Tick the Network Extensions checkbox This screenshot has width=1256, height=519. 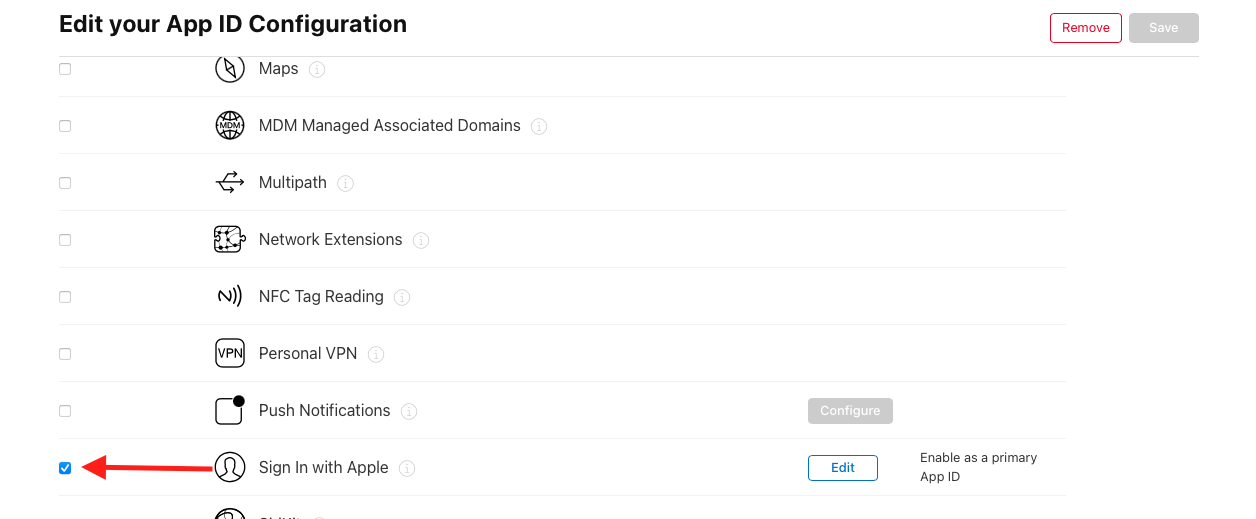point(65,240)
